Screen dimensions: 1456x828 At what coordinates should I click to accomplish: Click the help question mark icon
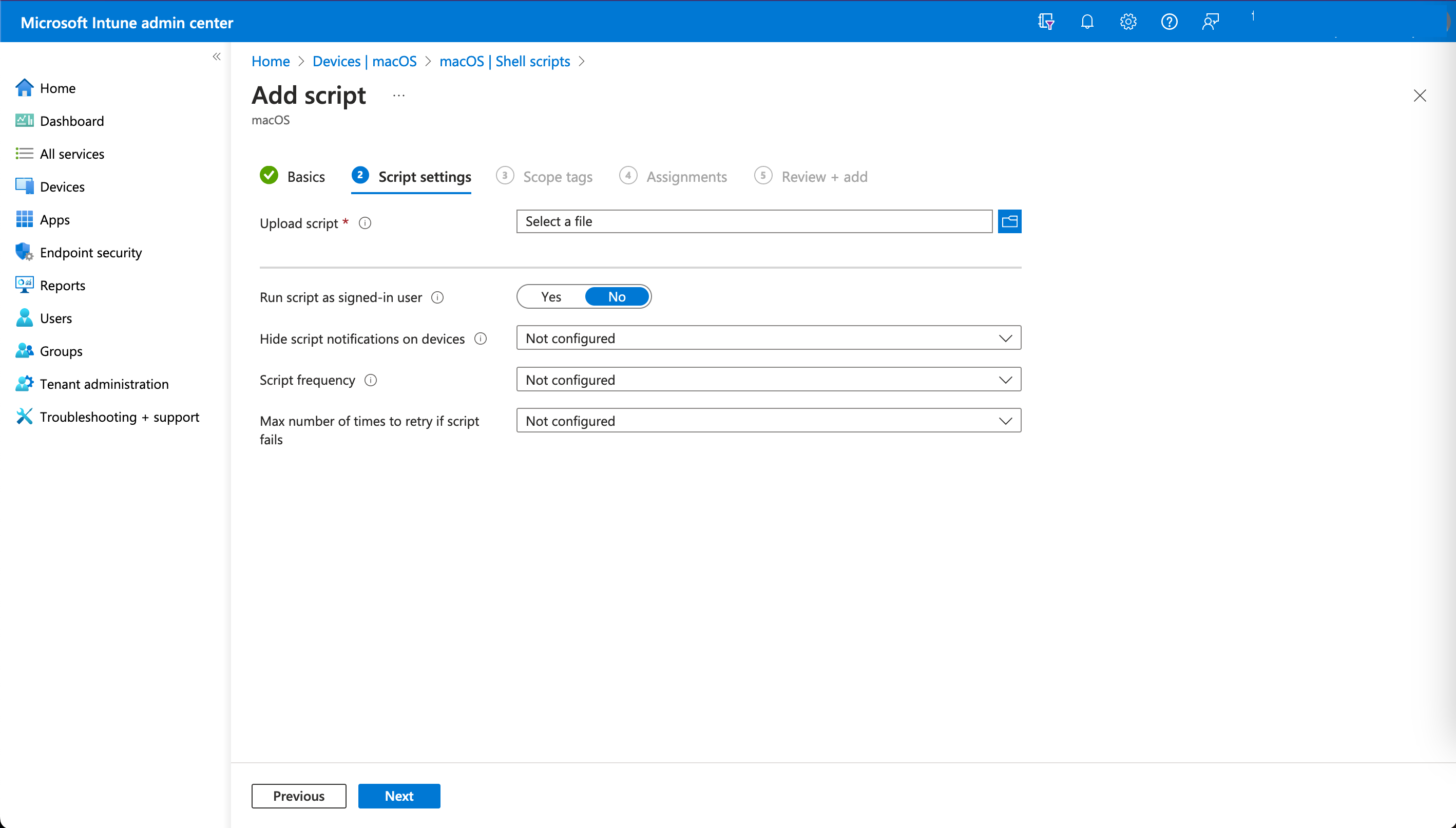coord(1168,22)
